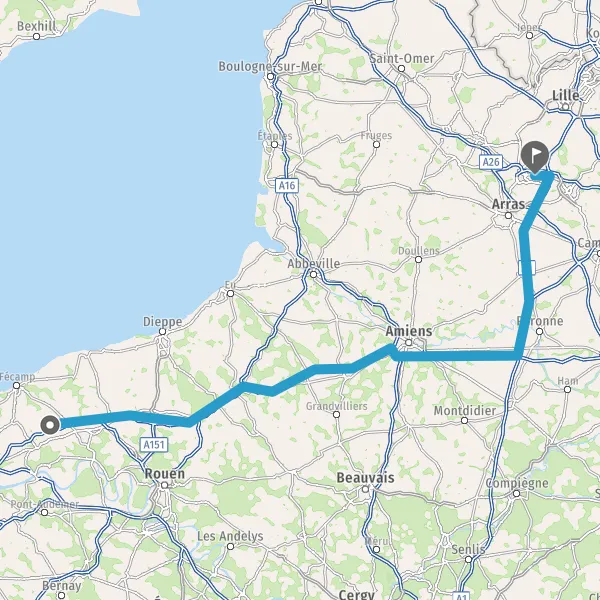Click the Les Andelys town label

230,536
